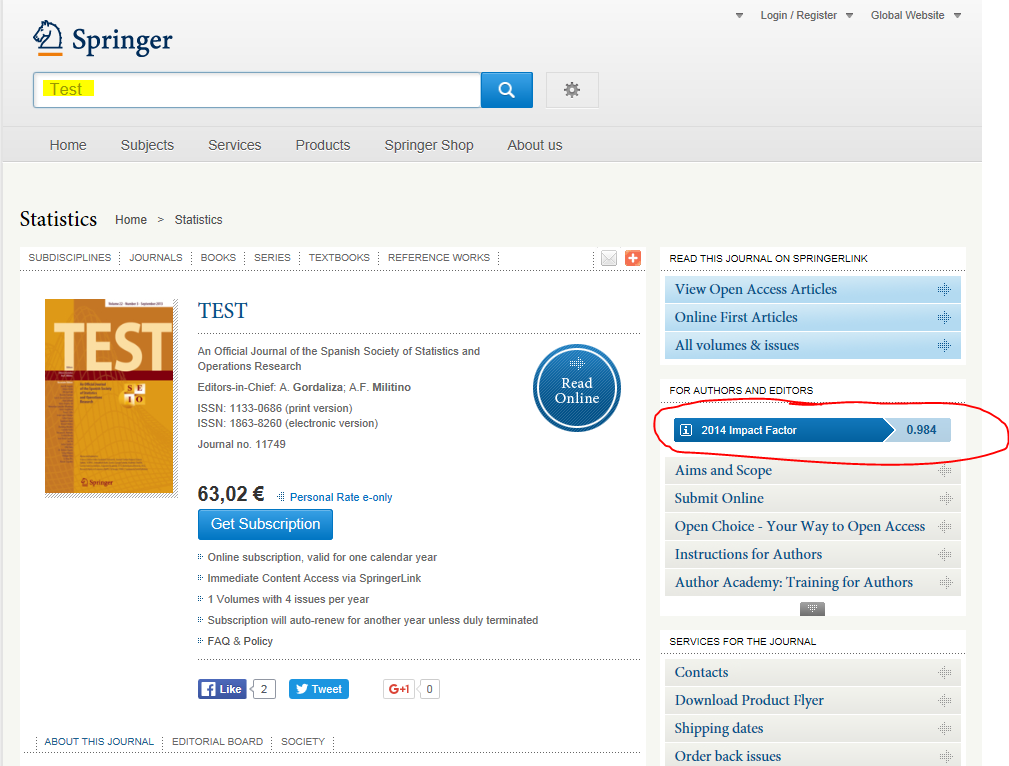1009x766 pixels.
Task: Click the TEST journal cover thumbnail
Action: 109,396
